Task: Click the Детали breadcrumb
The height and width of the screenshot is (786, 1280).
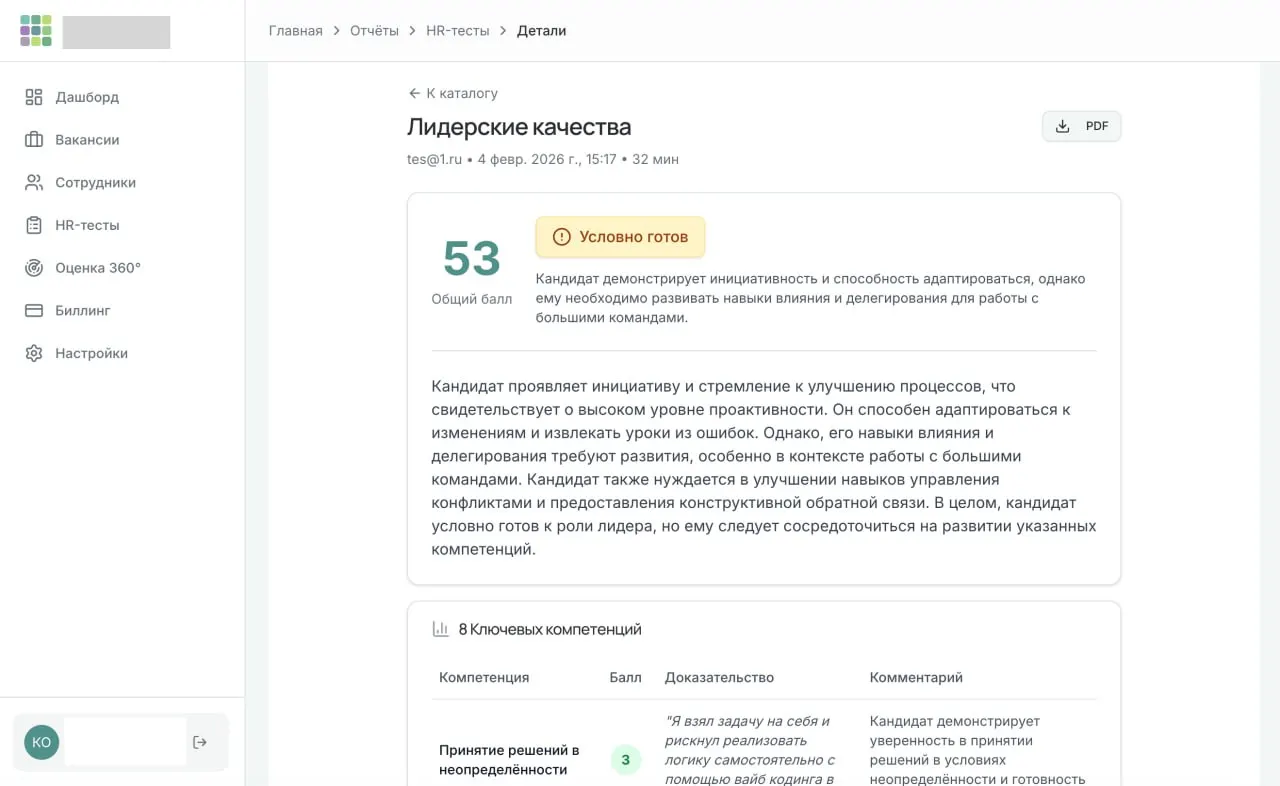Action: (x=542, y=31)
